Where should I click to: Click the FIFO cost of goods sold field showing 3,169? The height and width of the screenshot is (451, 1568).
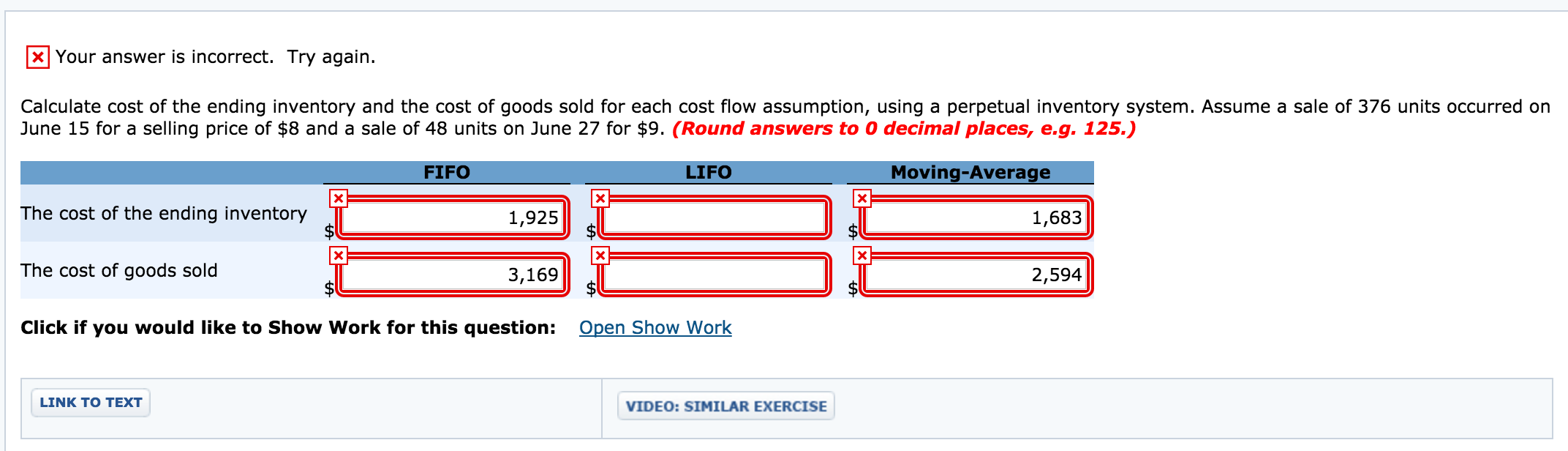(x=453, y=275)
